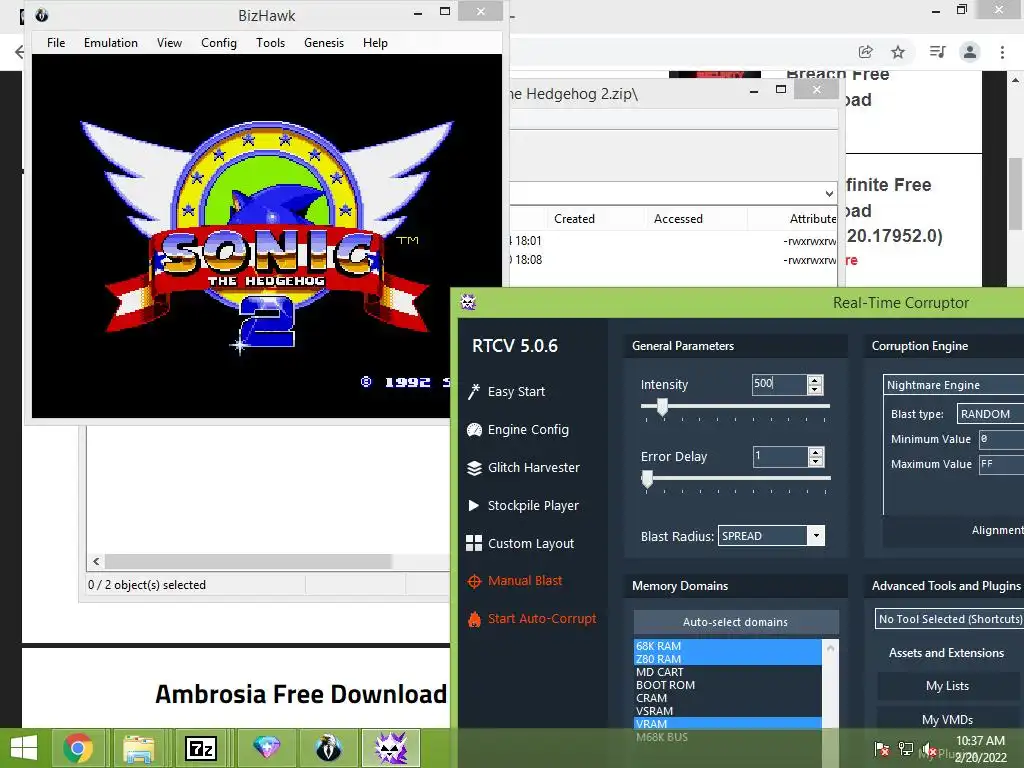Image resolution: width=1024 pixels, height=768 pixels.
Task: Click the Maximum Value field
Action: pyautogui.click(x=1001, y=464)
